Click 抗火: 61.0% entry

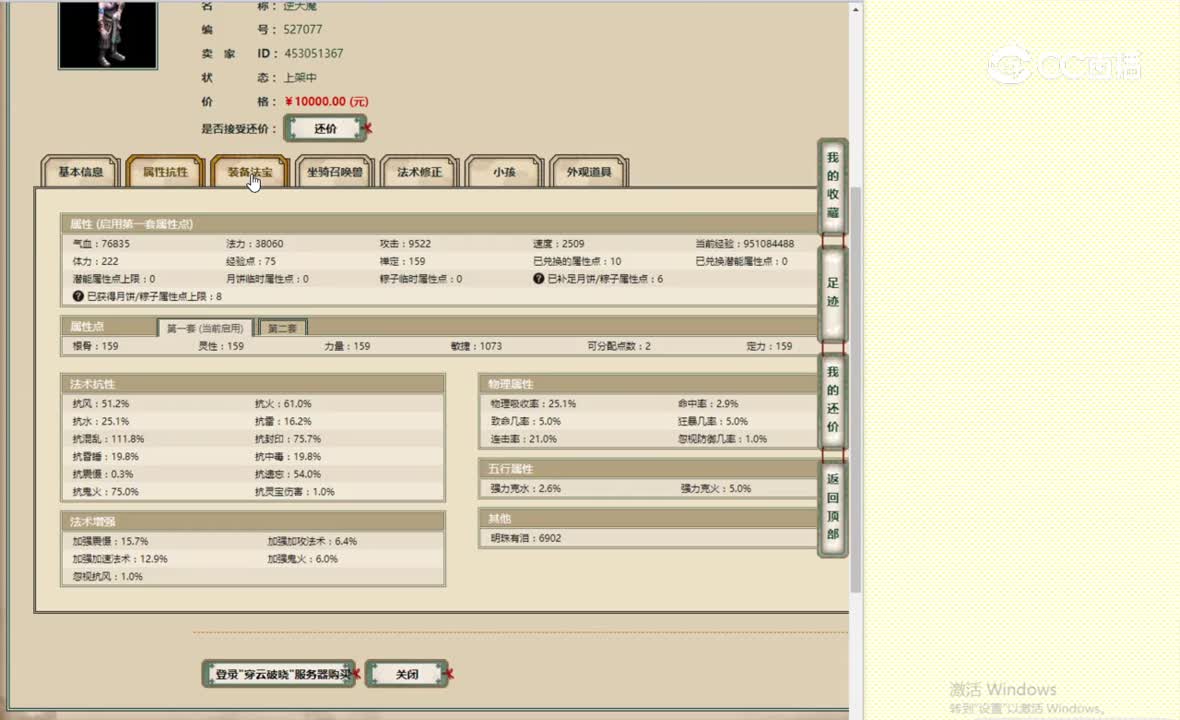point(283,404)
